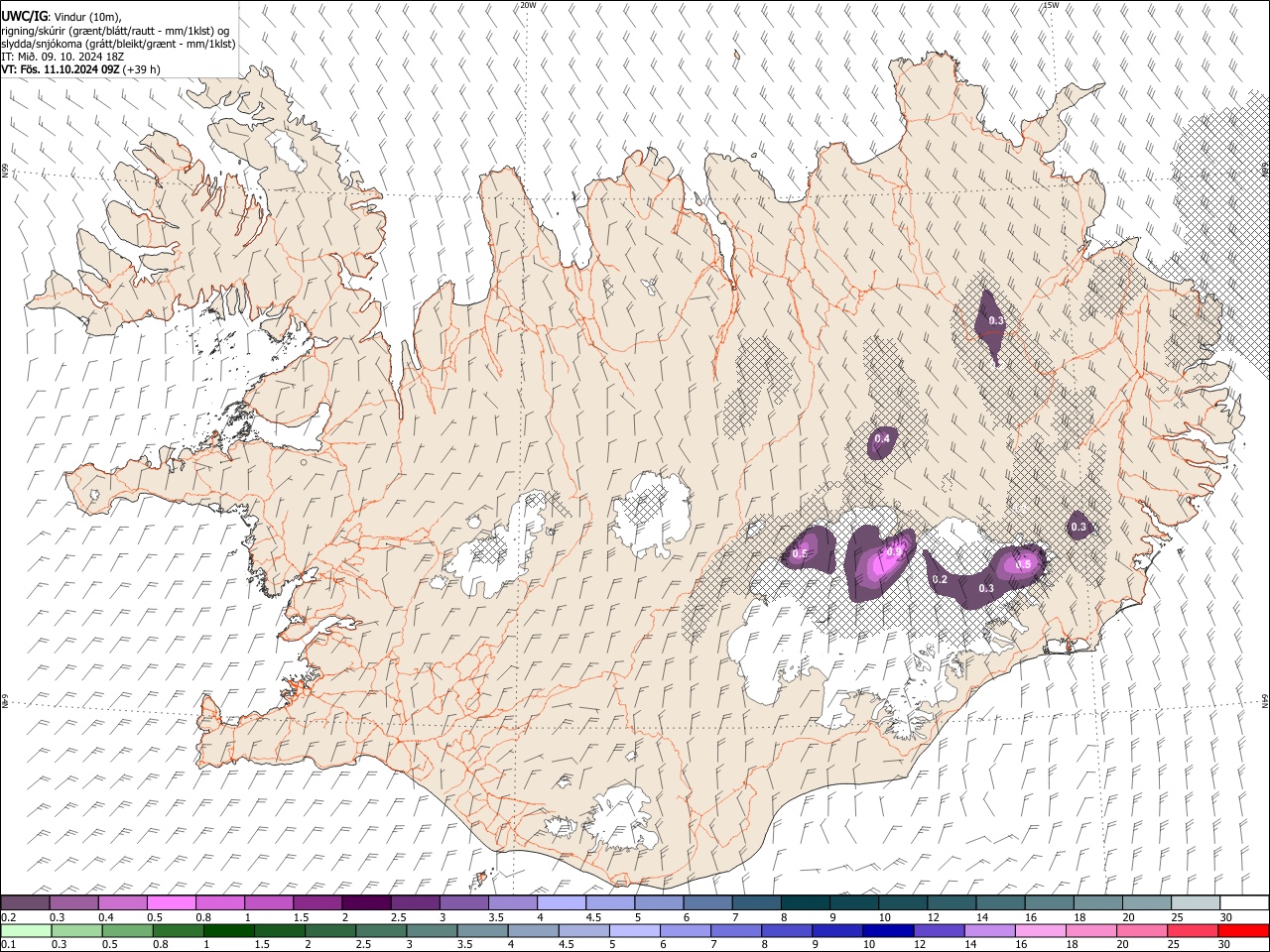Pick the 30 bright red swatch in the rain legend

[x=1243, y=930]
